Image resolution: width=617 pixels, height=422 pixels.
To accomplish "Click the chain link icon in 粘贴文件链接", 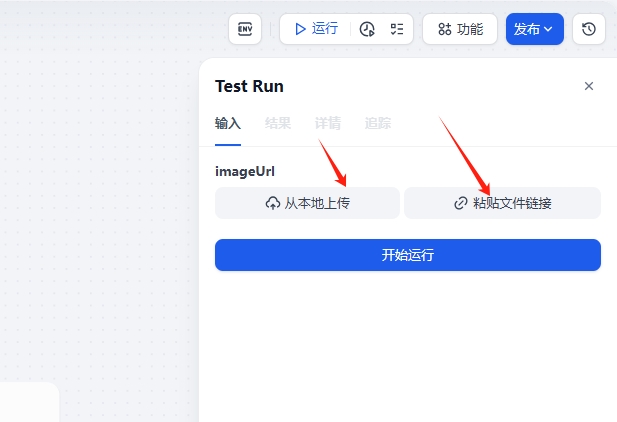I will (x=461, y=203).
